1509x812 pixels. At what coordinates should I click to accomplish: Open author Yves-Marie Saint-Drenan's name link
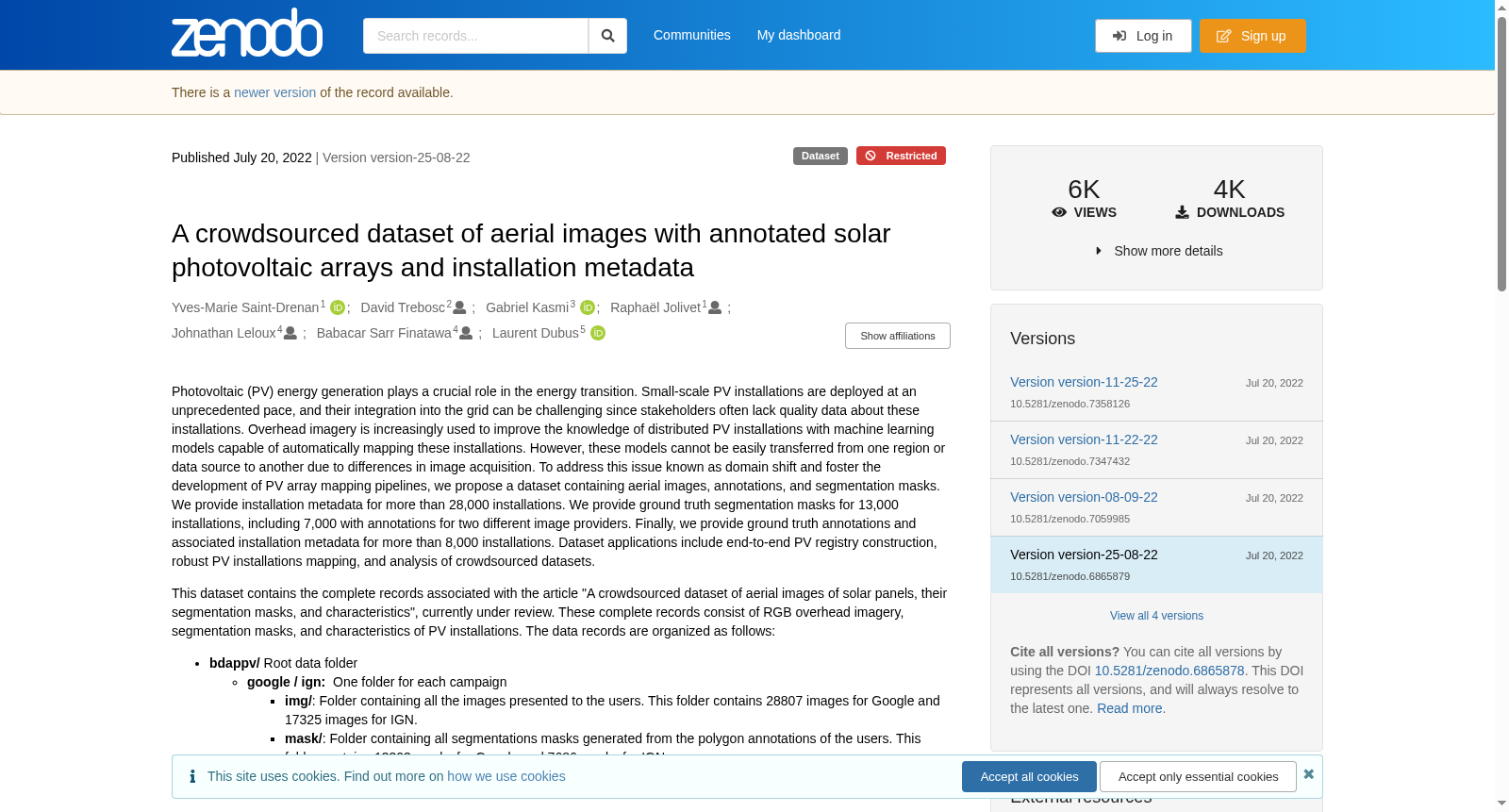[245, 307]
